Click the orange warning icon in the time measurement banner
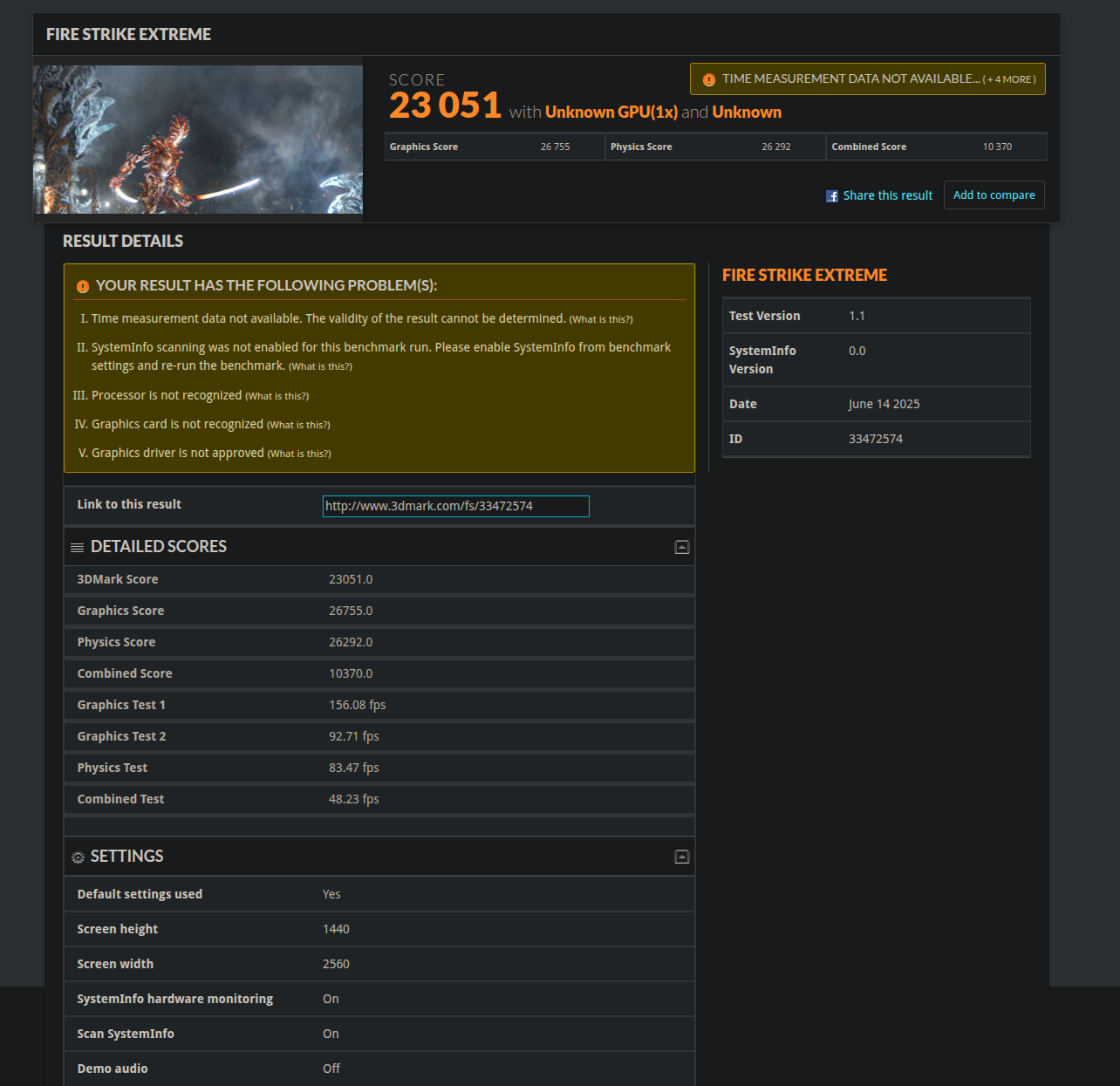The height and width of the screenshot is (1086, 1120). (x=709, y=79)
